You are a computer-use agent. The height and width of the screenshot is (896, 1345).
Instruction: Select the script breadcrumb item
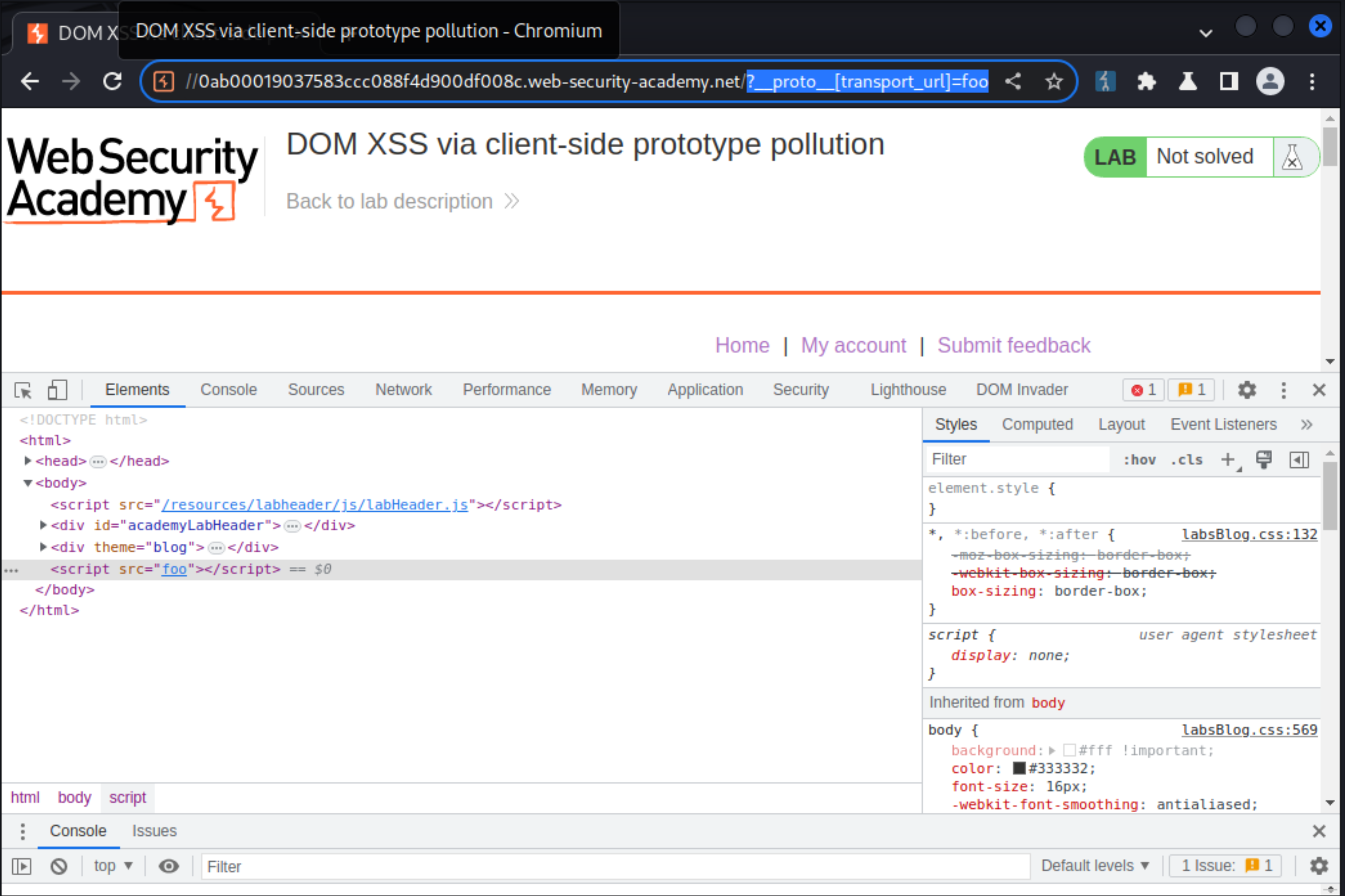(x=128, y=797)
